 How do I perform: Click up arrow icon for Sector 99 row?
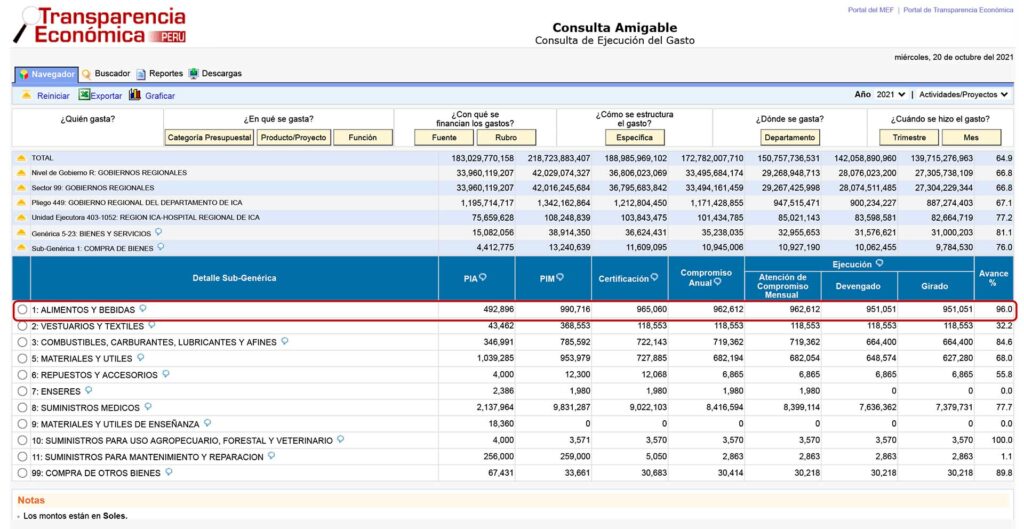pos(21,188)
